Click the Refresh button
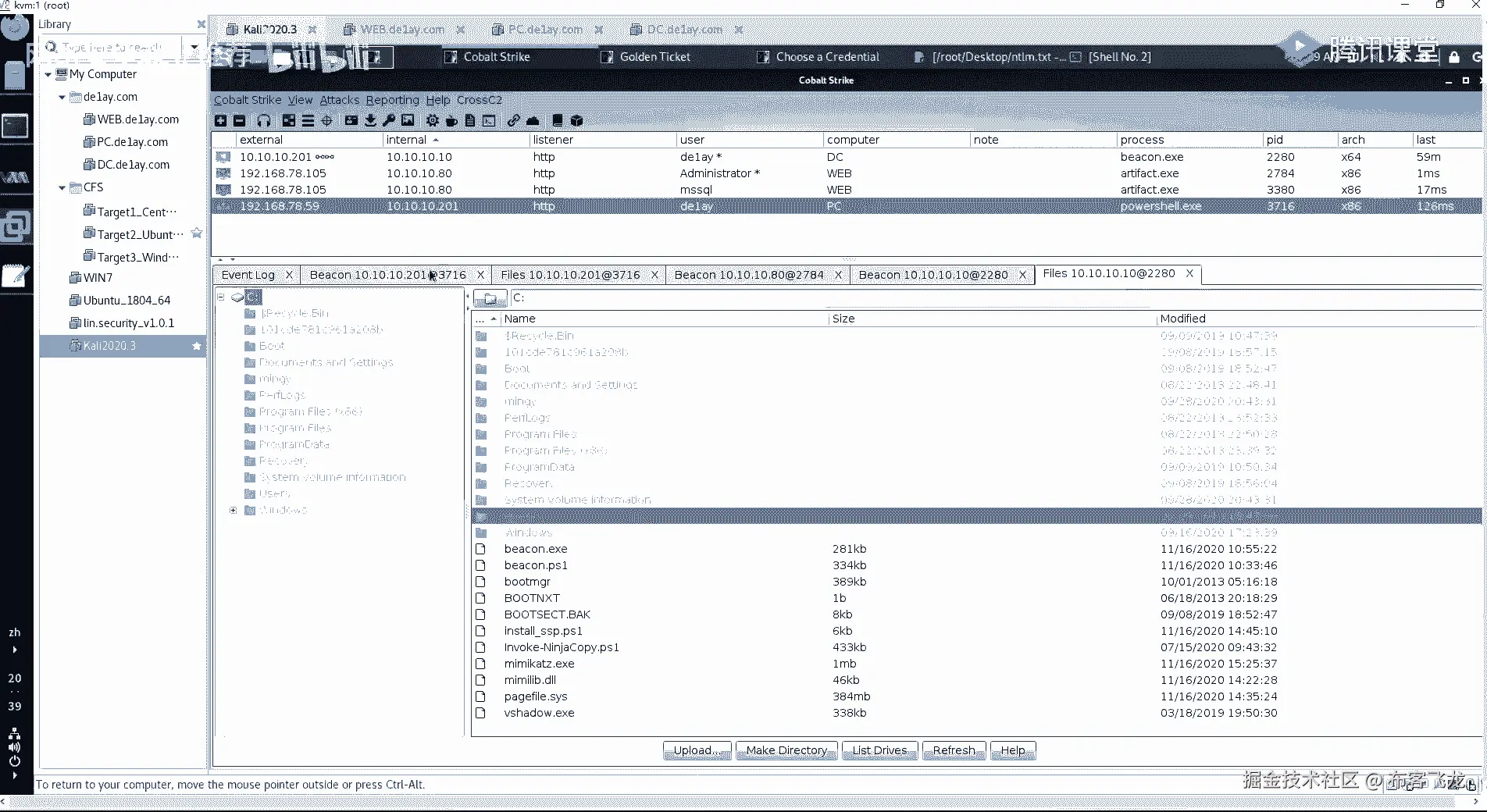The image size is (1487, 812). [x=954, y=750]
